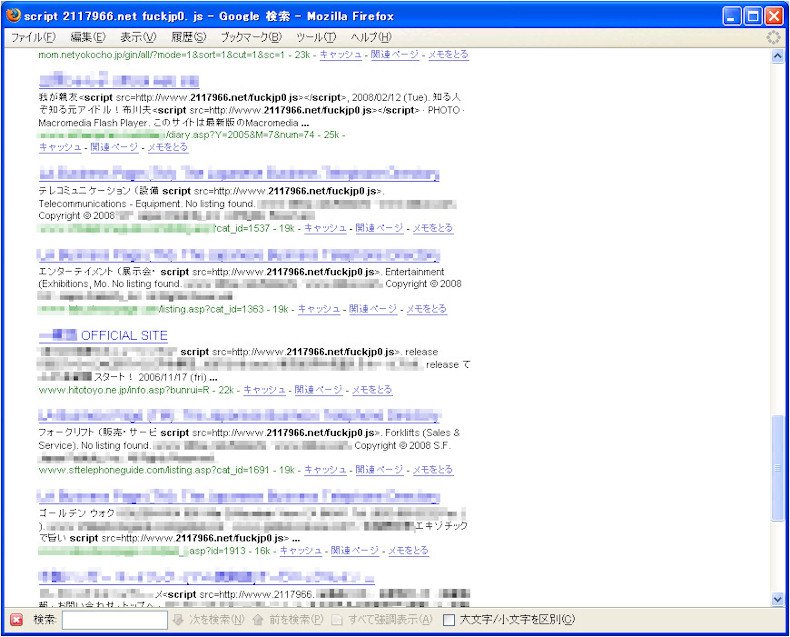
Task: Open メモをとる link for cat_id=1691 result
Action: click(x=433, y=470)
